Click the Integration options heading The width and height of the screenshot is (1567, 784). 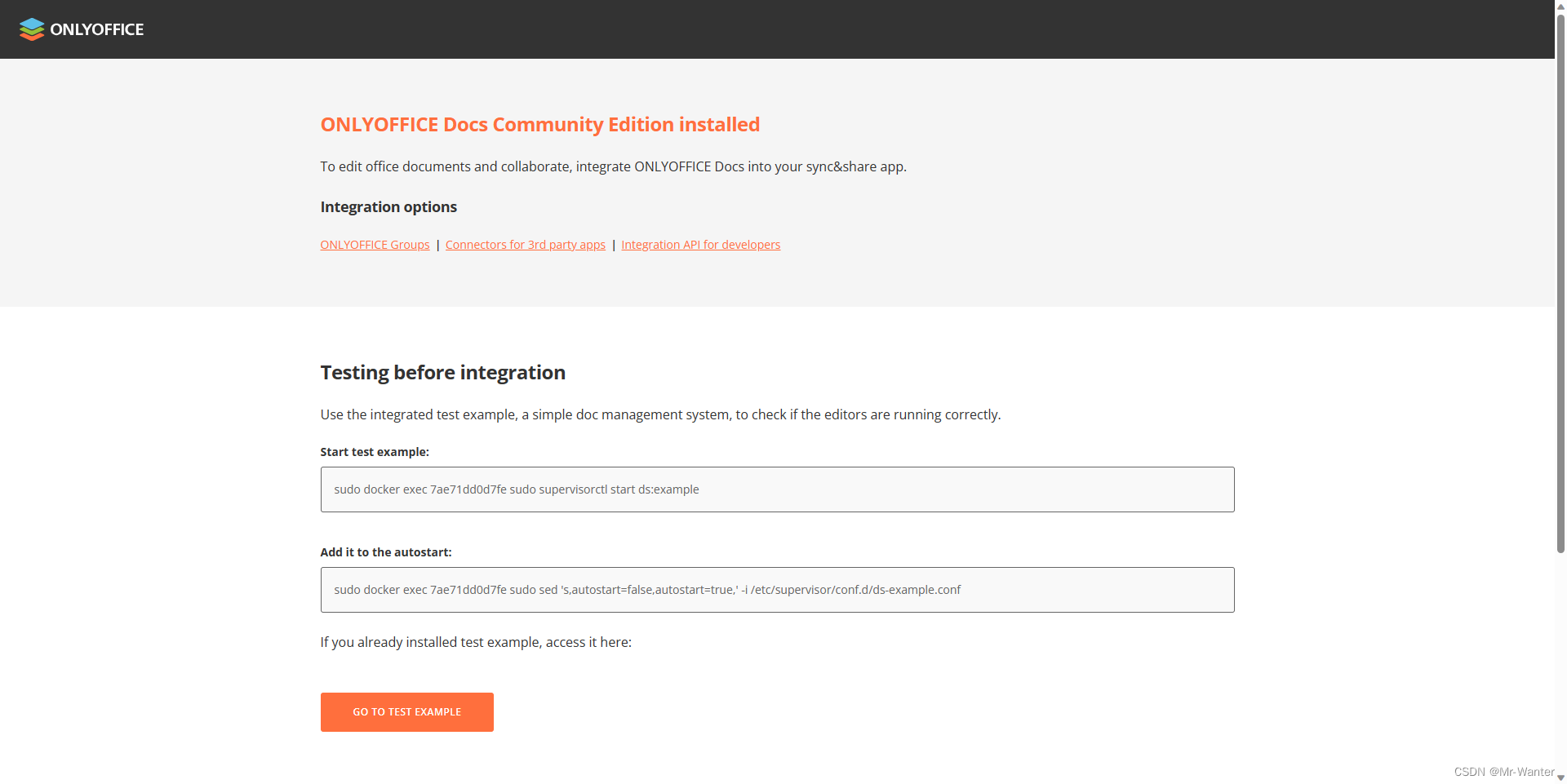(388, 206)
